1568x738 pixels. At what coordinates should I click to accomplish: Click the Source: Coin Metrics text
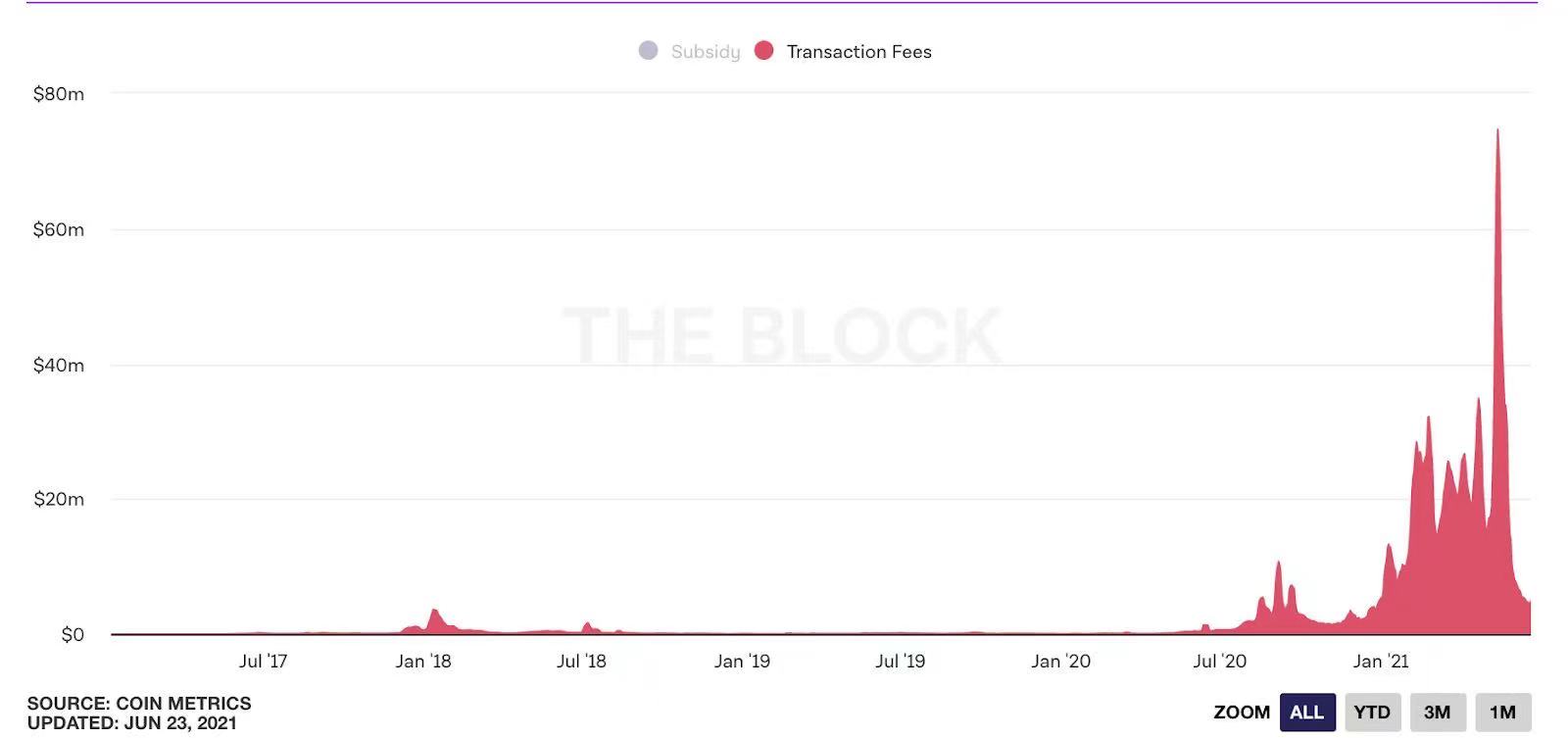139,704
